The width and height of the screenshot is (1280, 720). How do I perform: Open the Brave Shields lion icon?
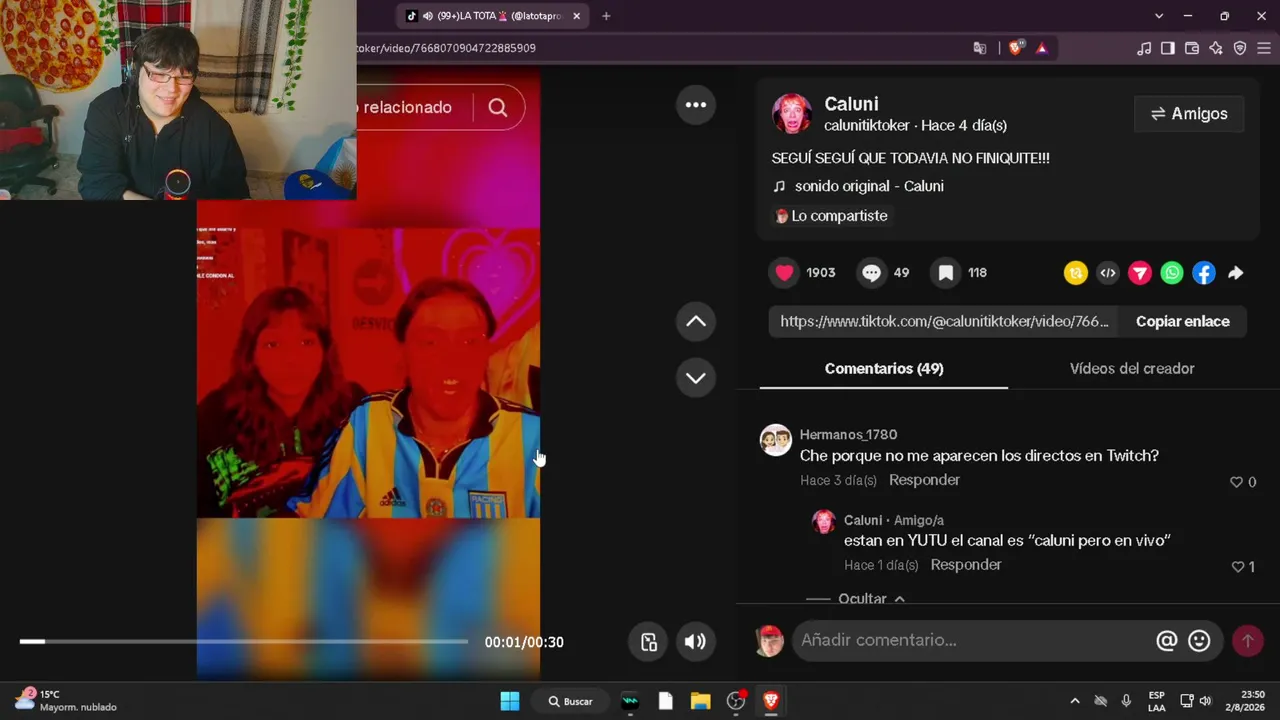click(x=1016, y=48)
